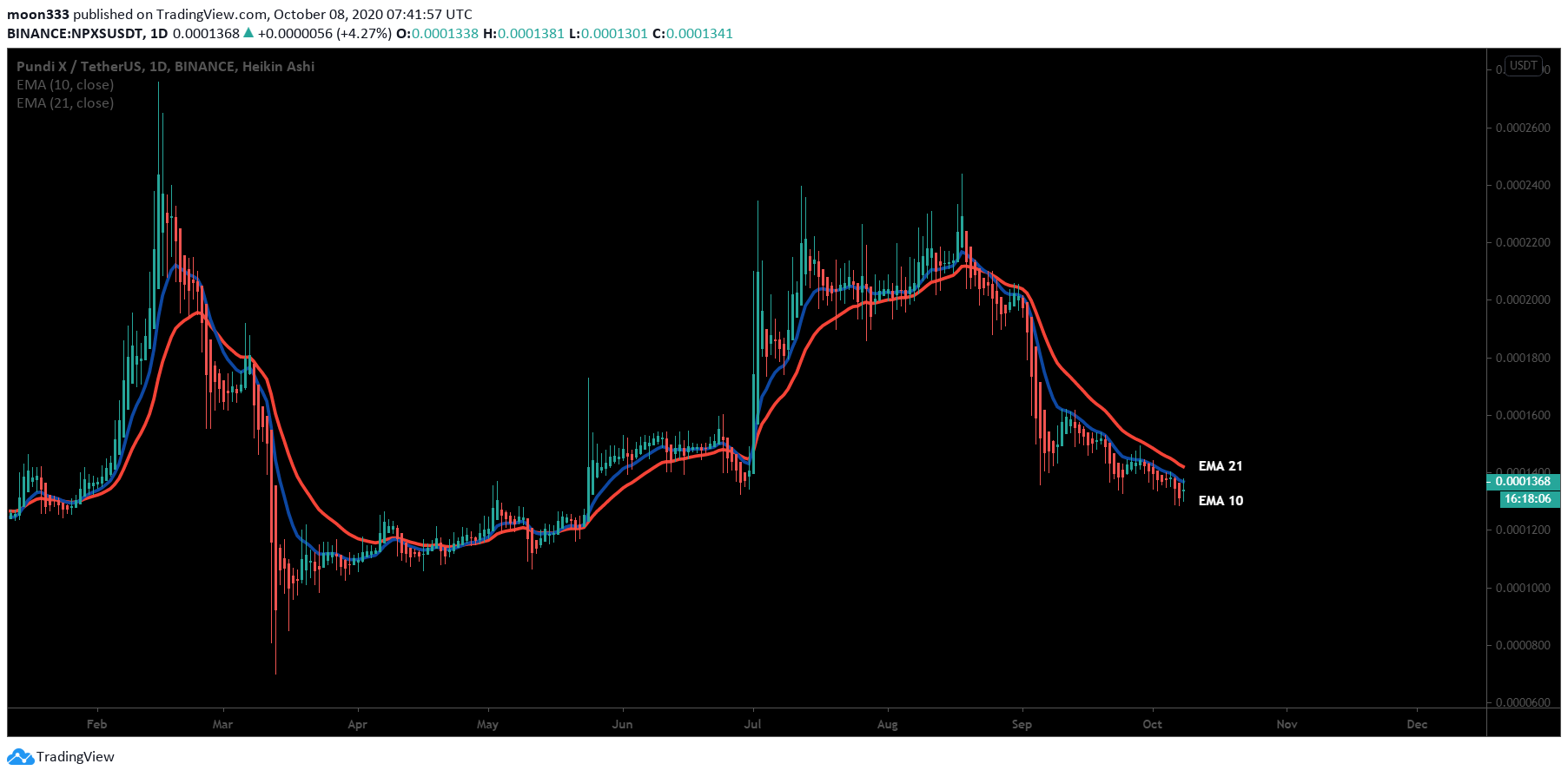Screen dimensions: 1568x777
Task: Click the +4.27% change value in header
Action: tap(363, 33)
